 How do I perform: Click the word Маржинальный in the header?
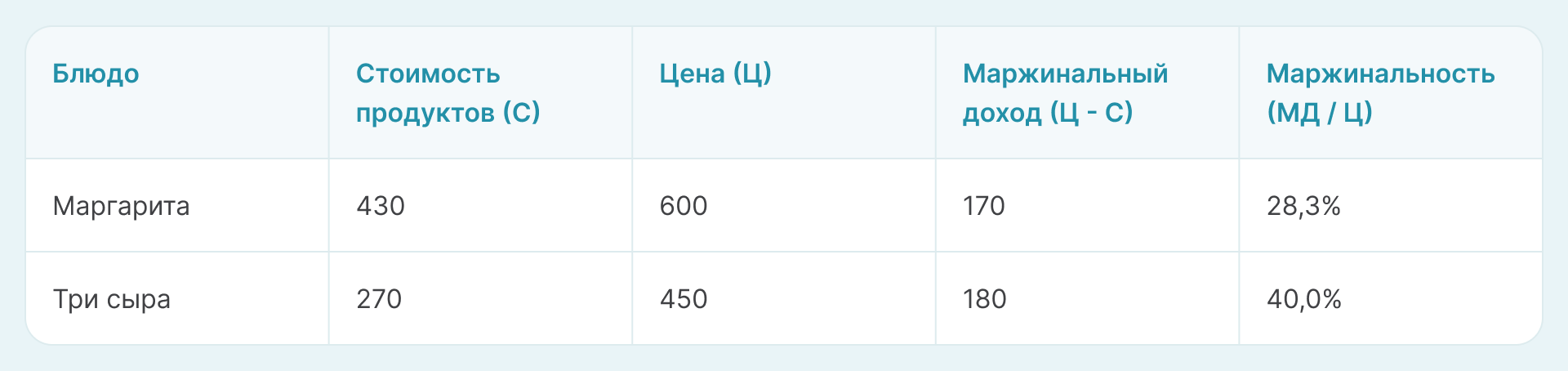pos(1065,74)
